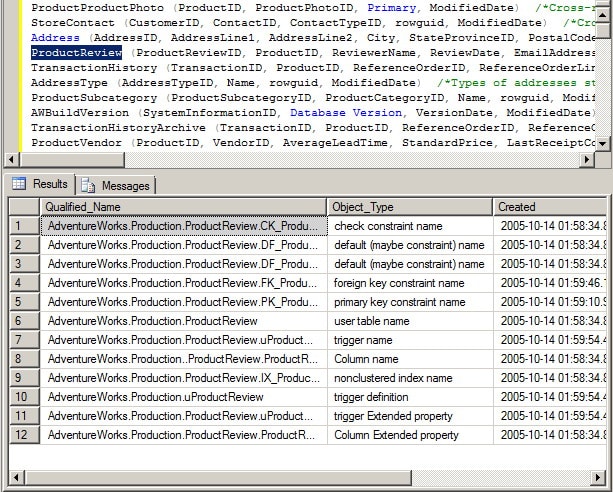613x492 pixels.
Task: Select the 'check constraint name' cell
Action: (x=410, y=226)
